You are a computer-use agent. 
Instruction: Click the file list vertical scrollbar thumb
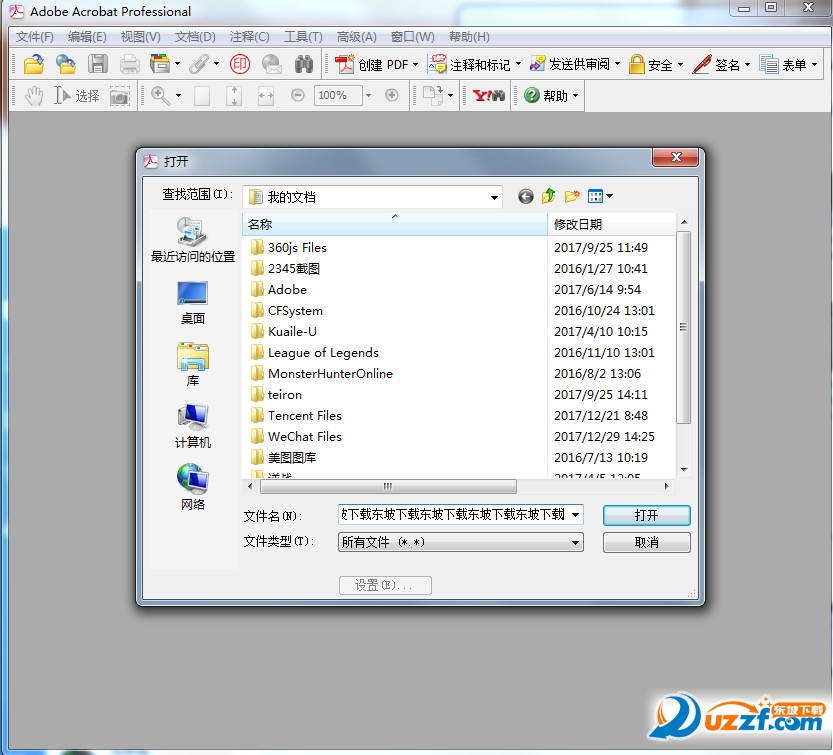684,327
